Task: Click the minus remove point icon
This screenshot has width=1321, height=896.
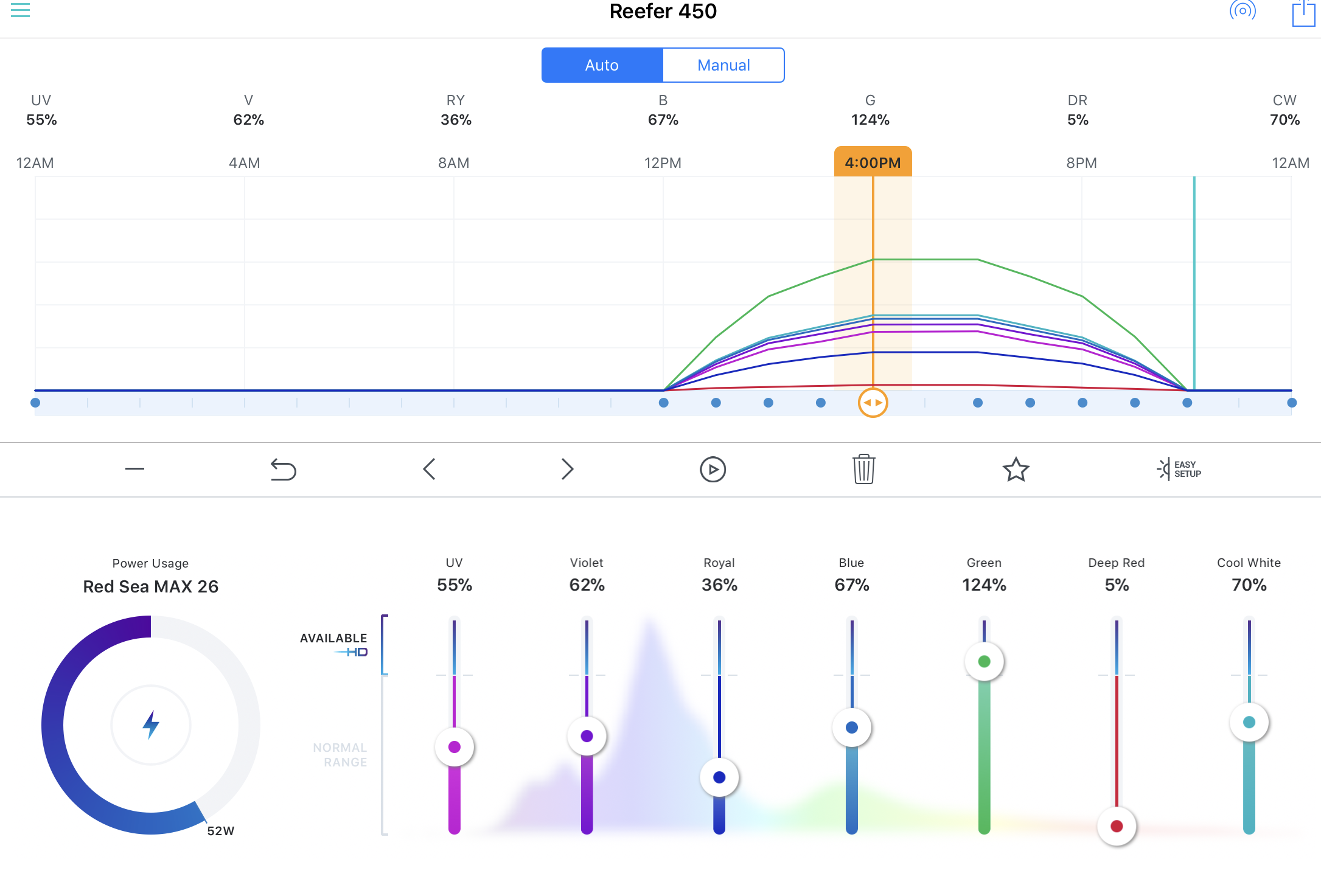Action: point(134,468)
